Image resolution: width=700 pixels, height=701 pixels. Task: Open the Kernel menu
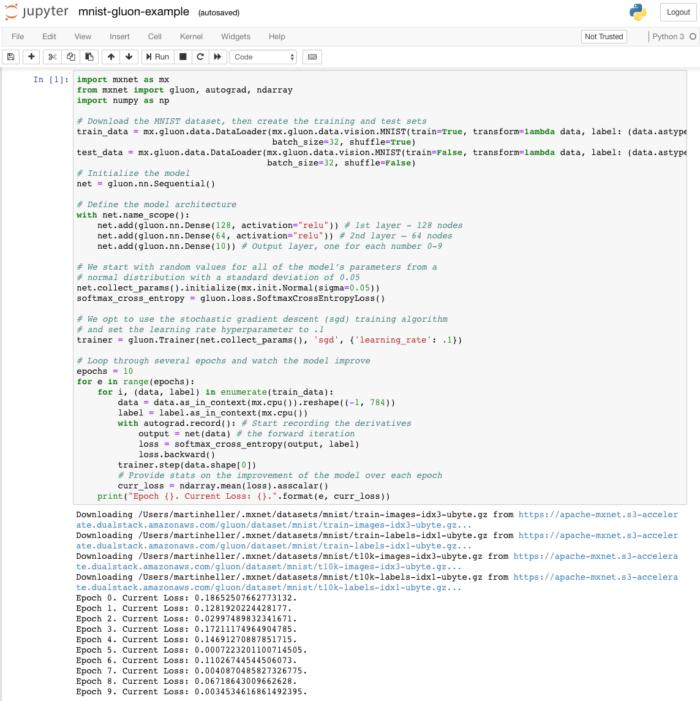click(191, 37)
